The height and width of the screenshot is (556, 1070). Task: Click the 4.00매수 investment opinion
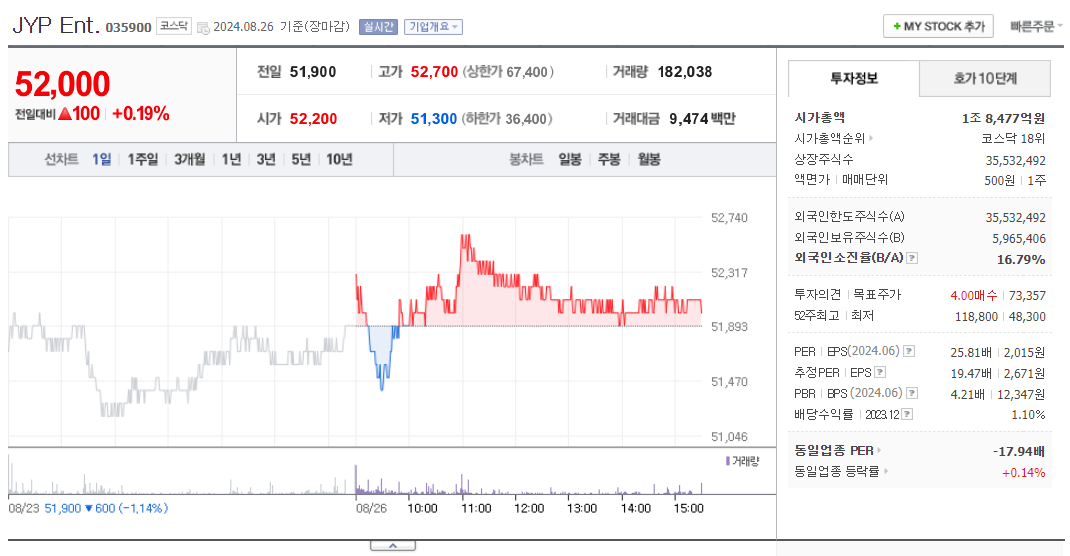click(974, 295)
